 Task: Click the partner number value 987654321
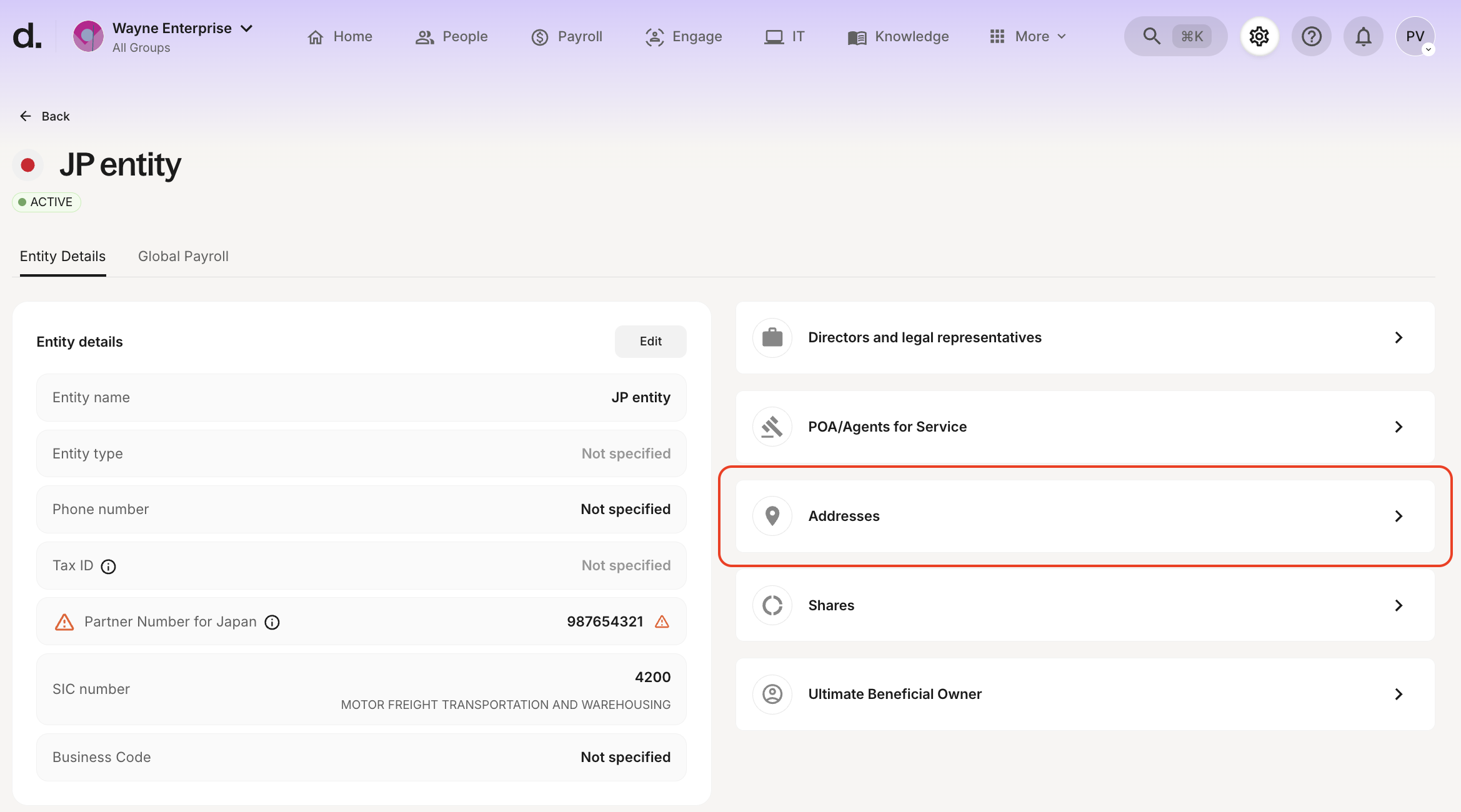click(x=605, y=621)
